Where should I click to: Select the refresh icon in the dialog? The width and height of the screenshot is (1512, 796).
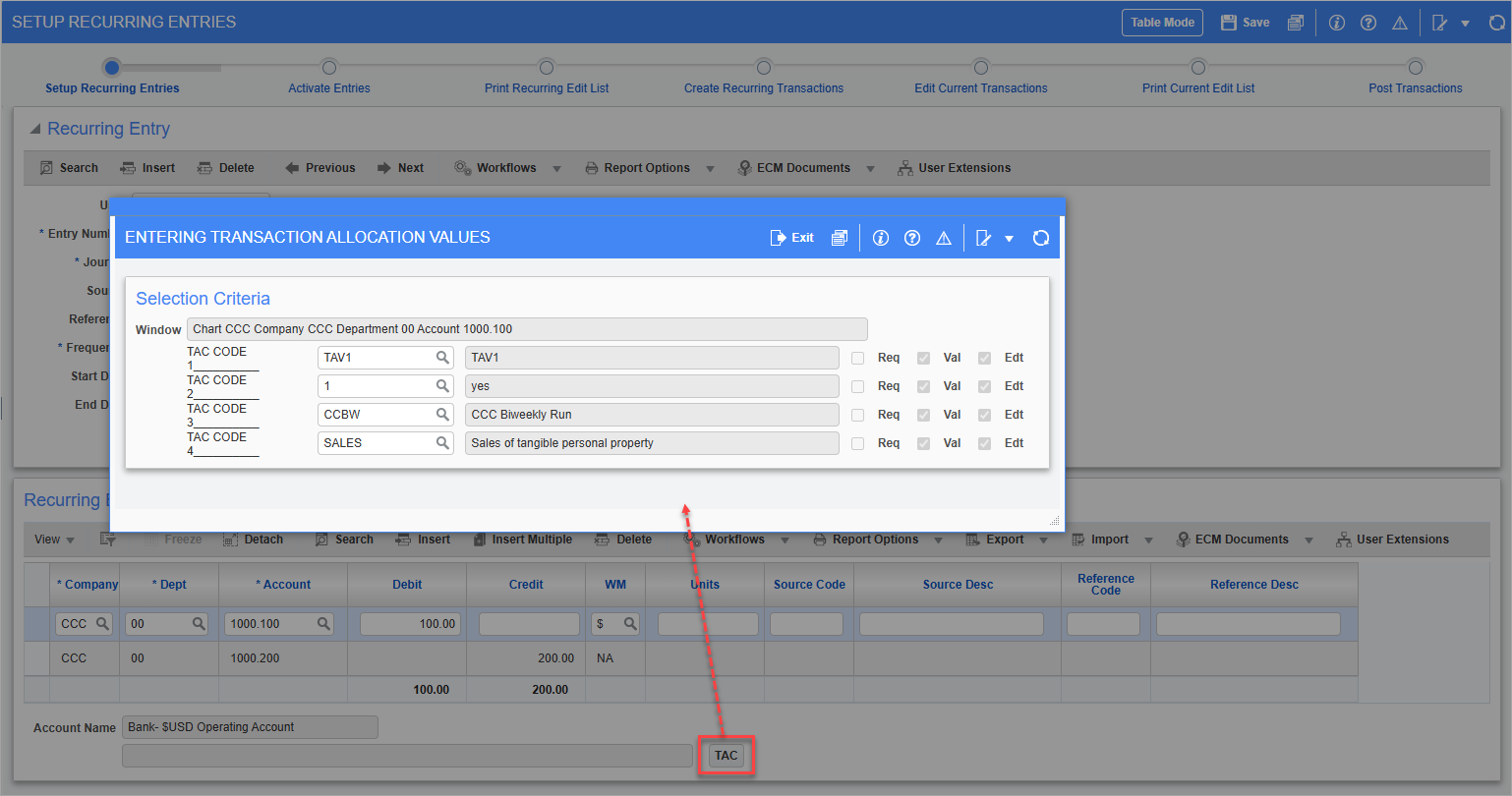1040,237
